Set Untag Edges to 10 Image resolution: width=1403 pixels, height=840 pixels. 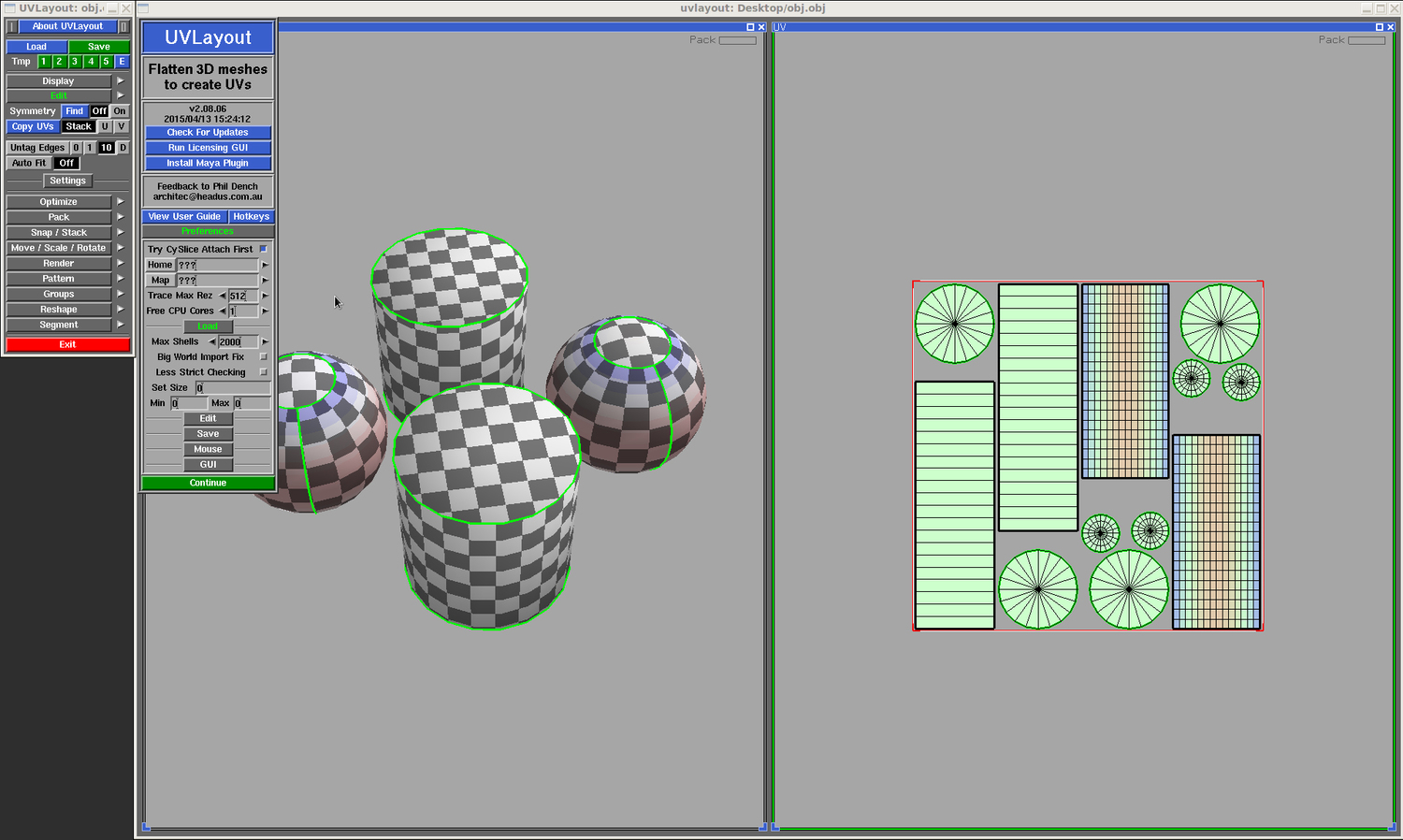[x=107, y=148]
